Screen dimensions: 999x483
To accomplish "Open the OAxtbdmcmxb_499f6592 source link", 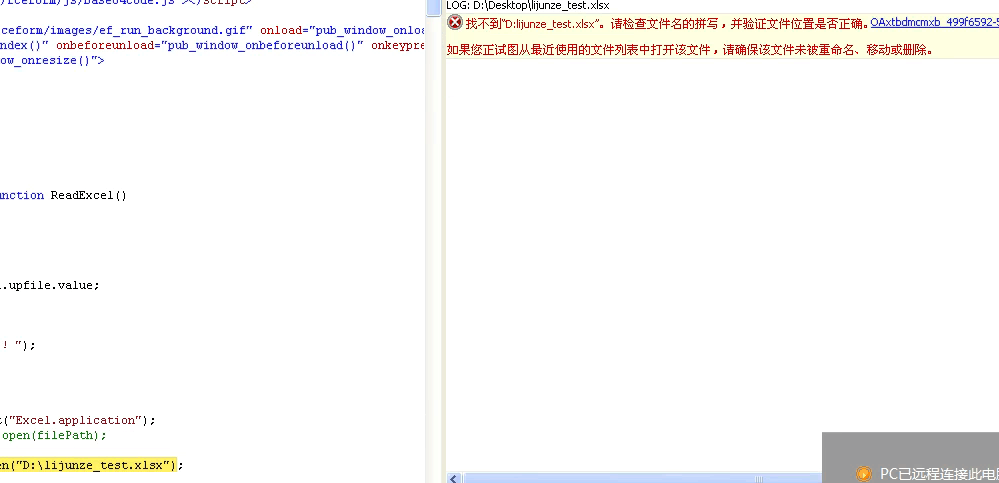I will point(934,23).
